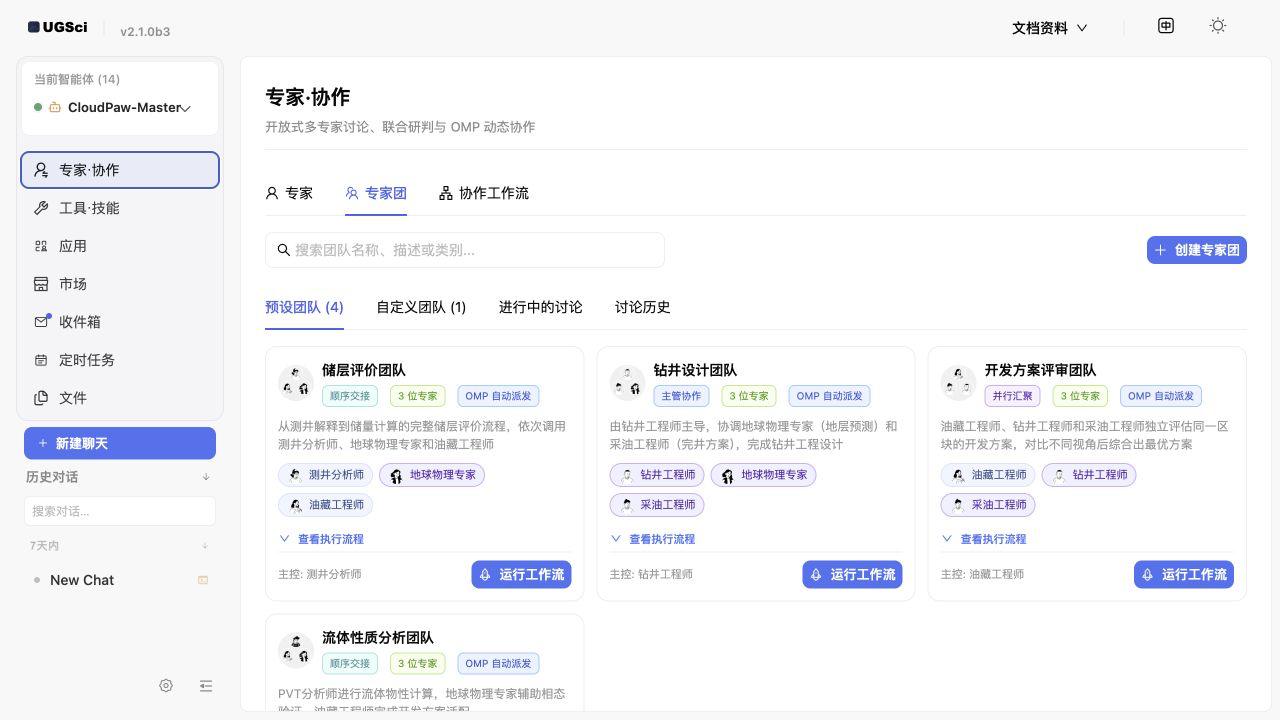Click the 开发方案评审团队 team avatar
1280x720 pixels.
coord(959,382)
